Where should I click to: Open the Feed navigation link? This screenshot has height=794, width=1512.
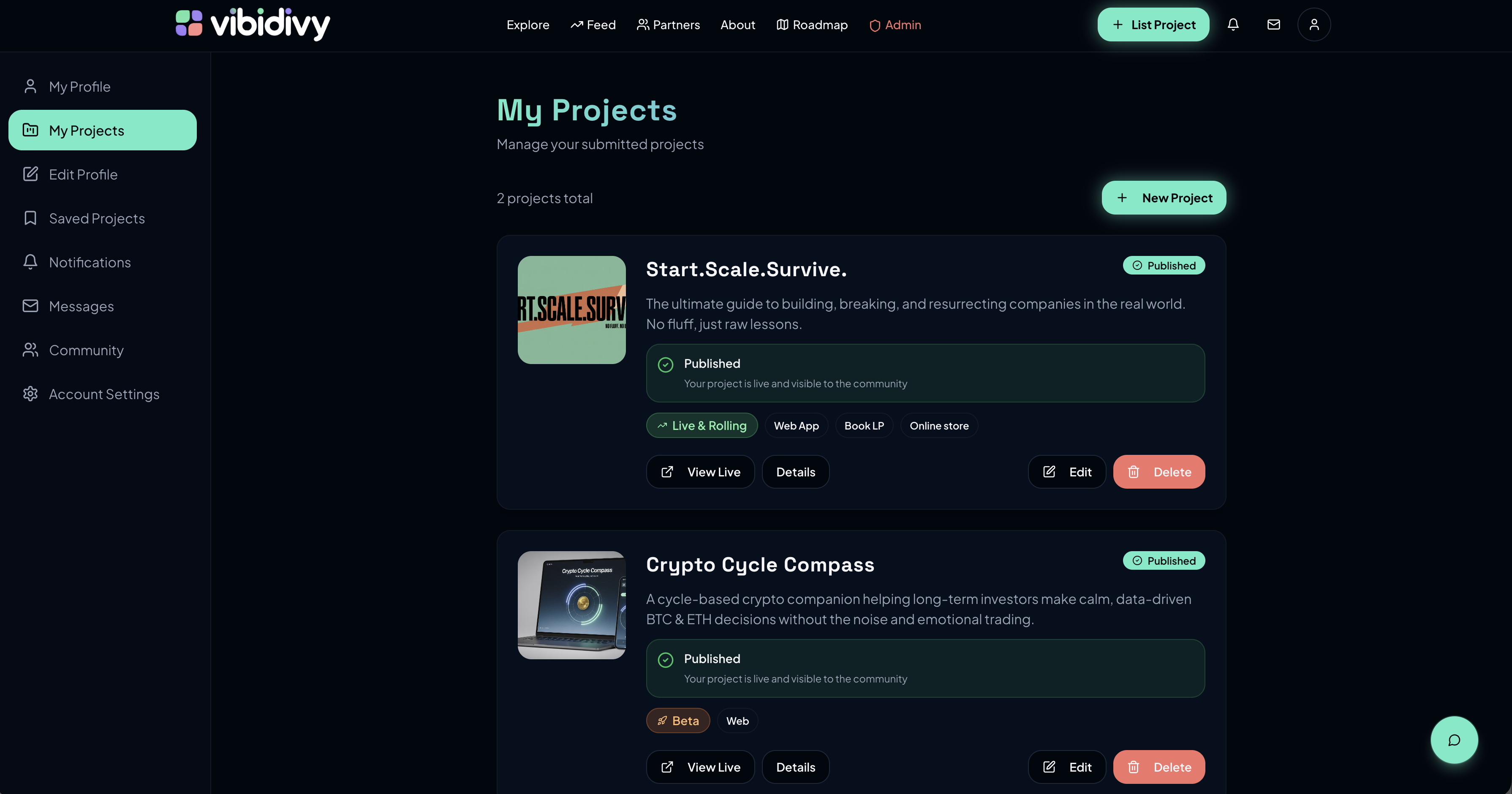pyautogui.click(x=593, y=24)
